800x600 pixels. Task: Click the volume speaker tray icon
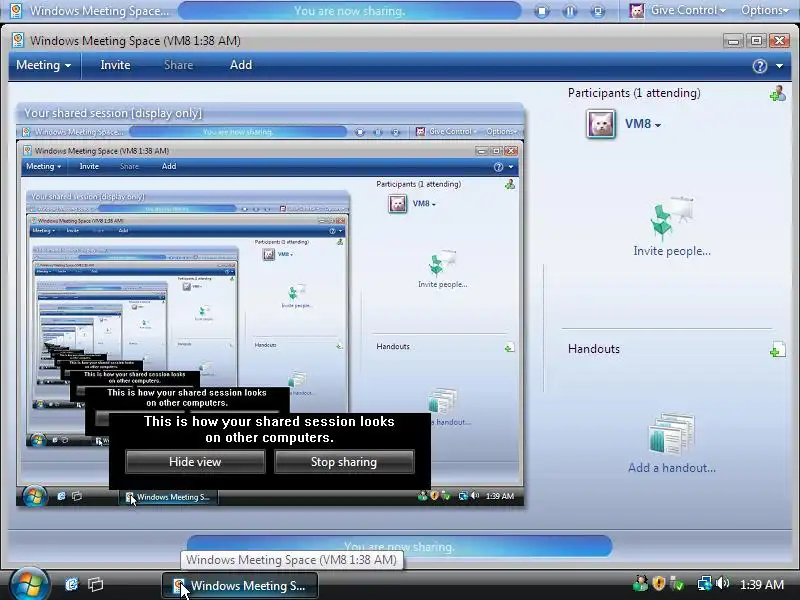pos(722,583)
